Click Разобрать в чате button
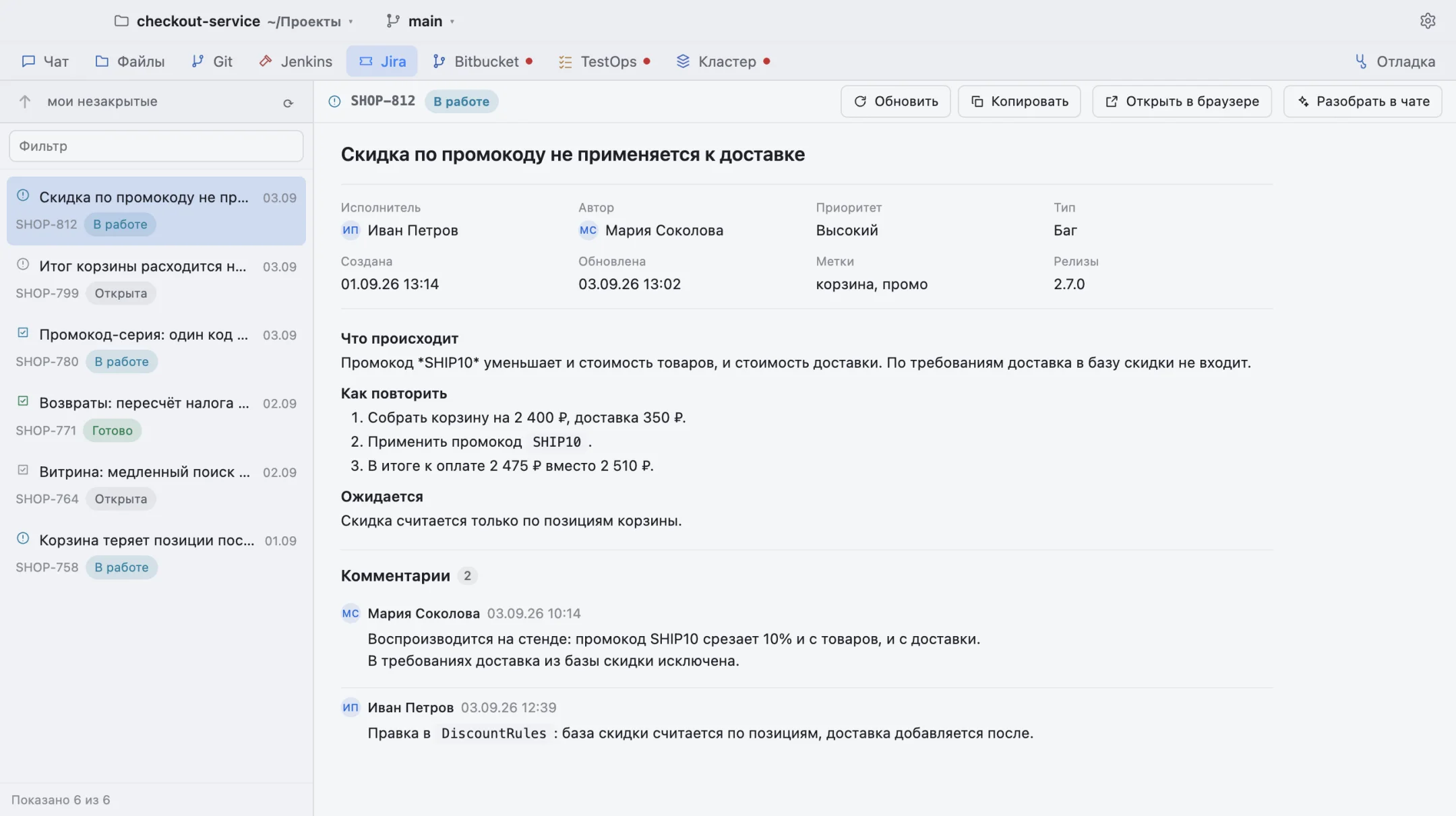Viewport: 1456px width, 816px height. 1363,101
